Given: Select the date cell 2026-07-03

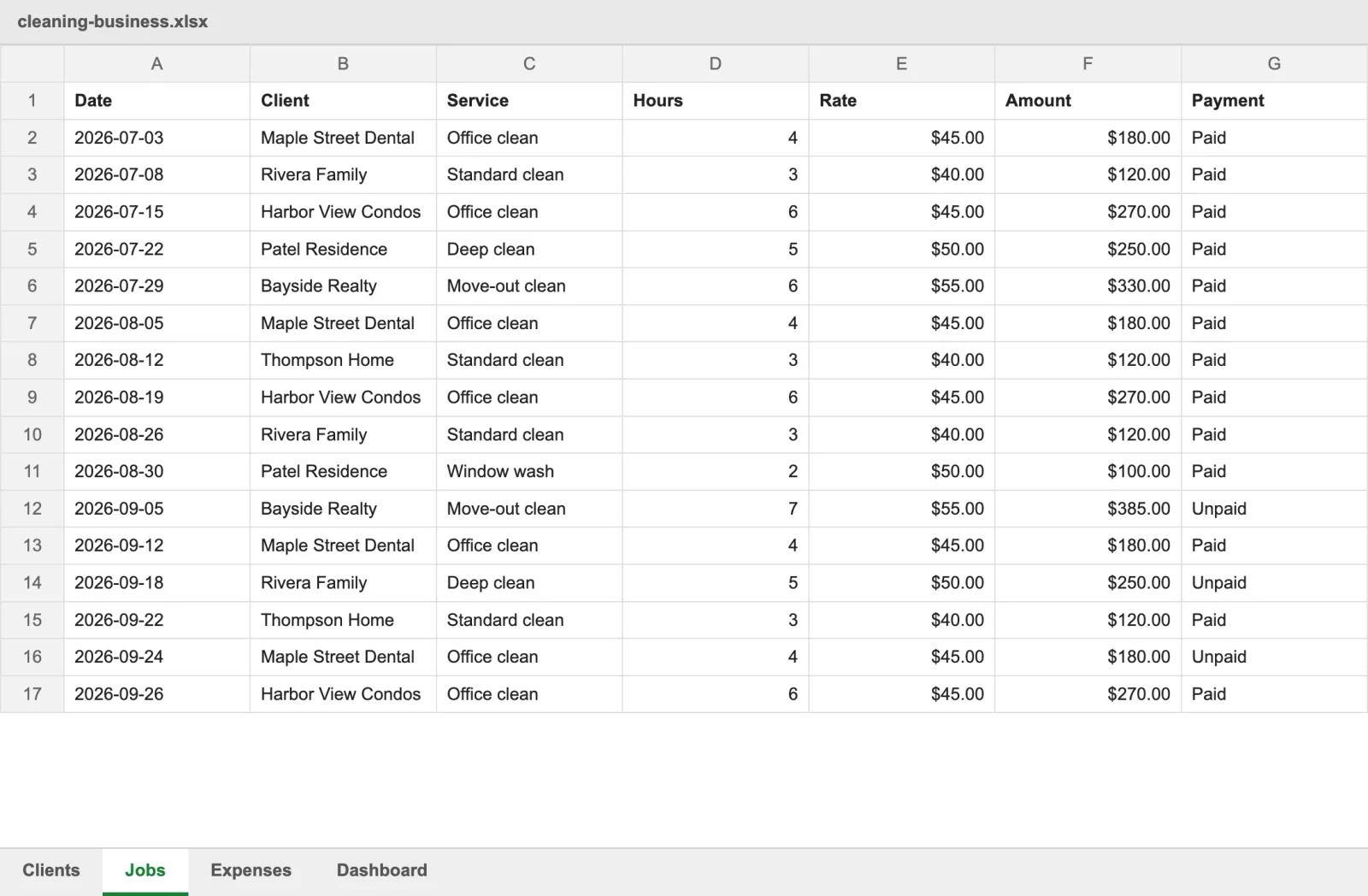Looking at the screenshot, I should (x=156, y=138).
